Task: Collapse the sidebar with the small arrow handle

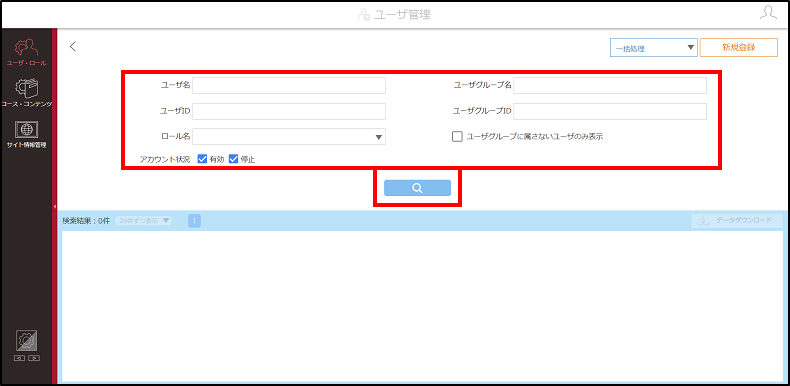Action: [54, 207]
